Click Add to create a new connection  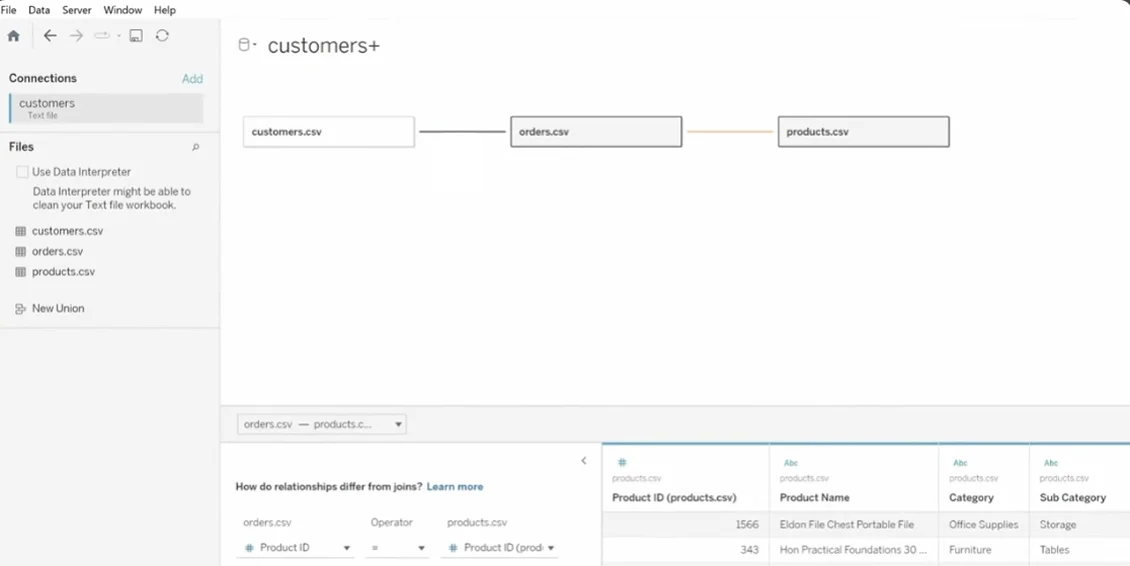[x=192, y=79]
